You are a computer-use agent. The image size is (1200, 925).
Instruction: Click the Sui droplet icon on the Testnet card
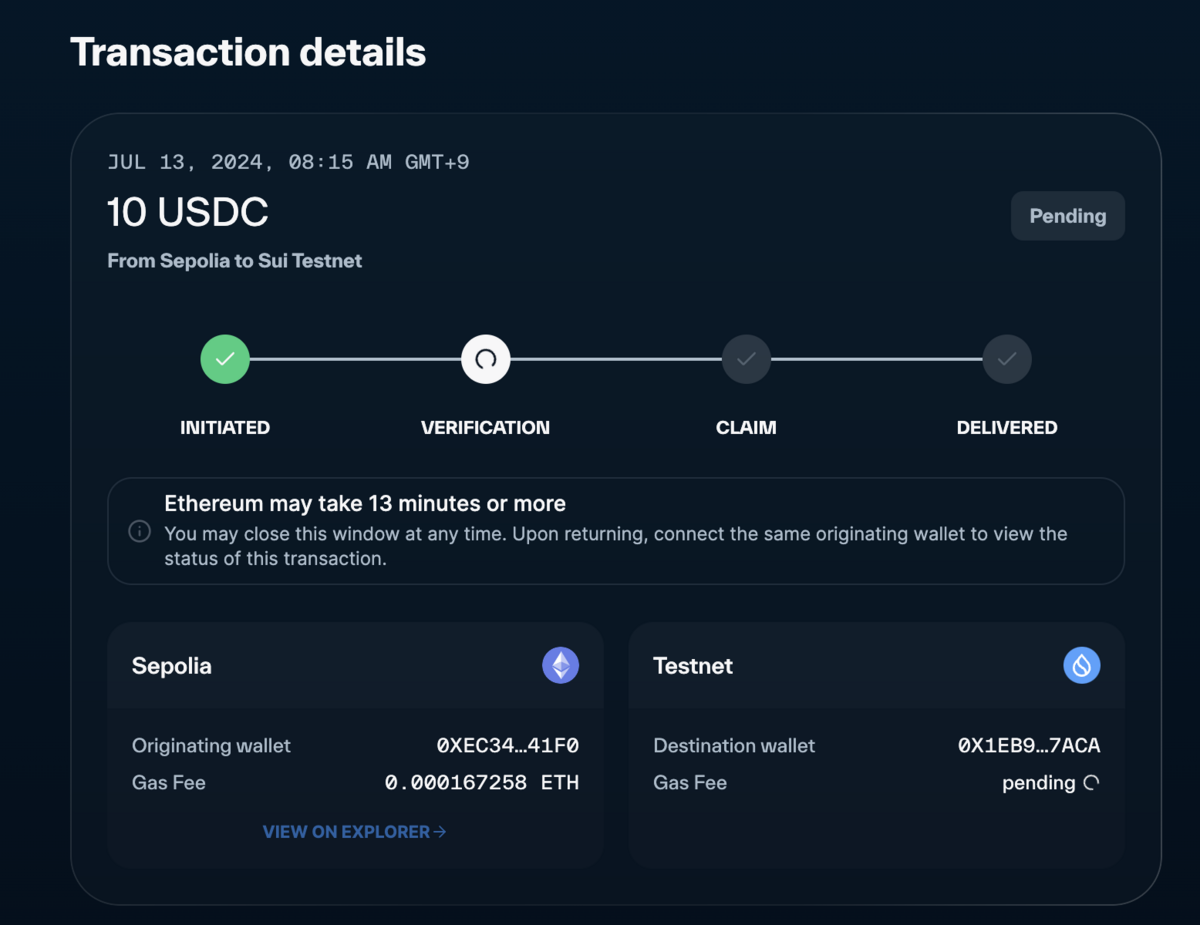point(1081,665)
